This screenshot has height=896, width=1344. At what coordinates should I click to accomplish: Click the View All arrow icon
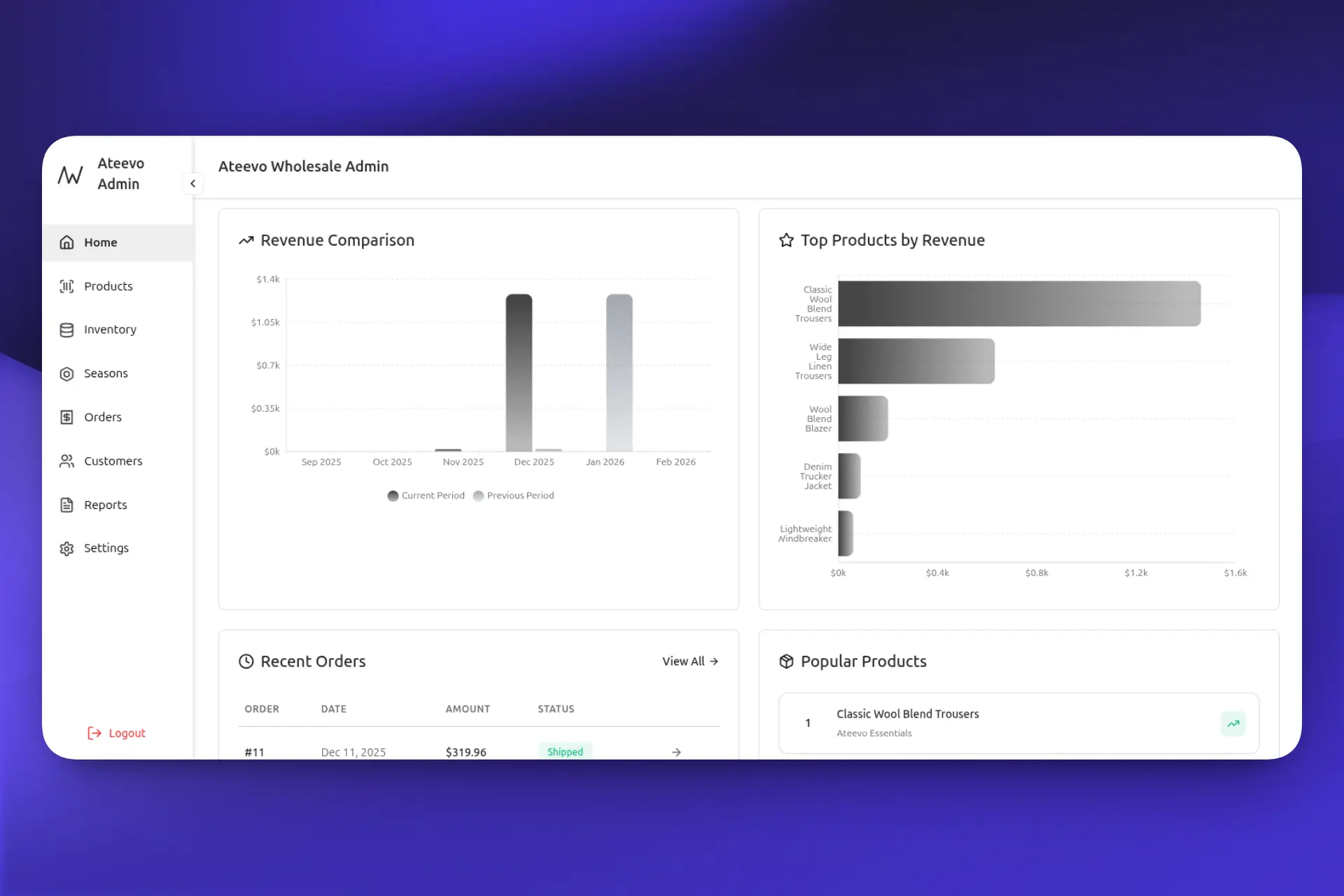point(714,661)
